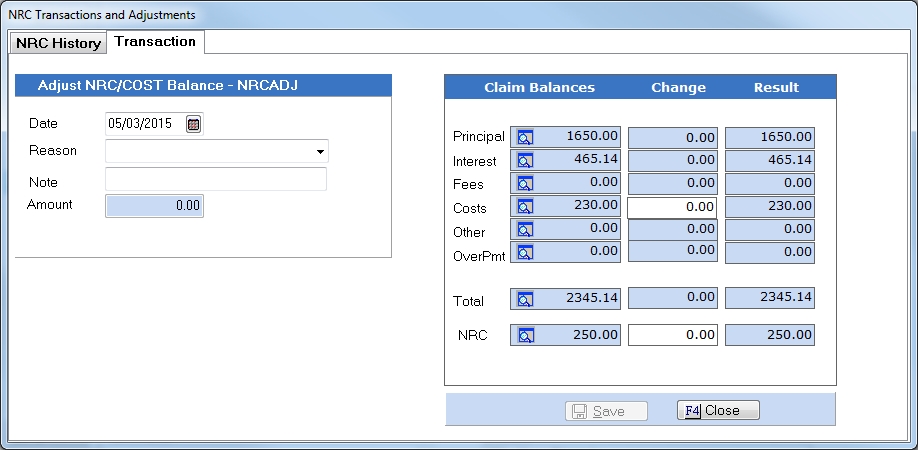Click the Amount input field
The image size is (918, 450).
[155, 205]
